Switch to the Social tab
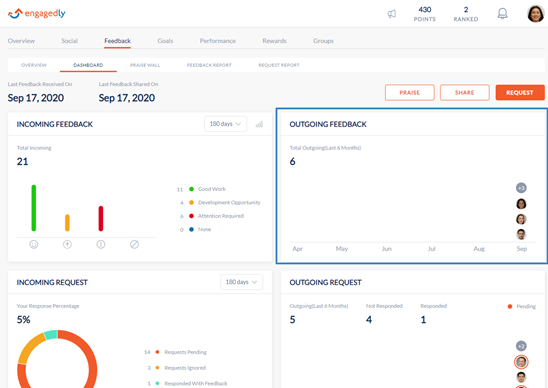Image resolution: width=548 pixels, height=388 pixels. [70, 41]
